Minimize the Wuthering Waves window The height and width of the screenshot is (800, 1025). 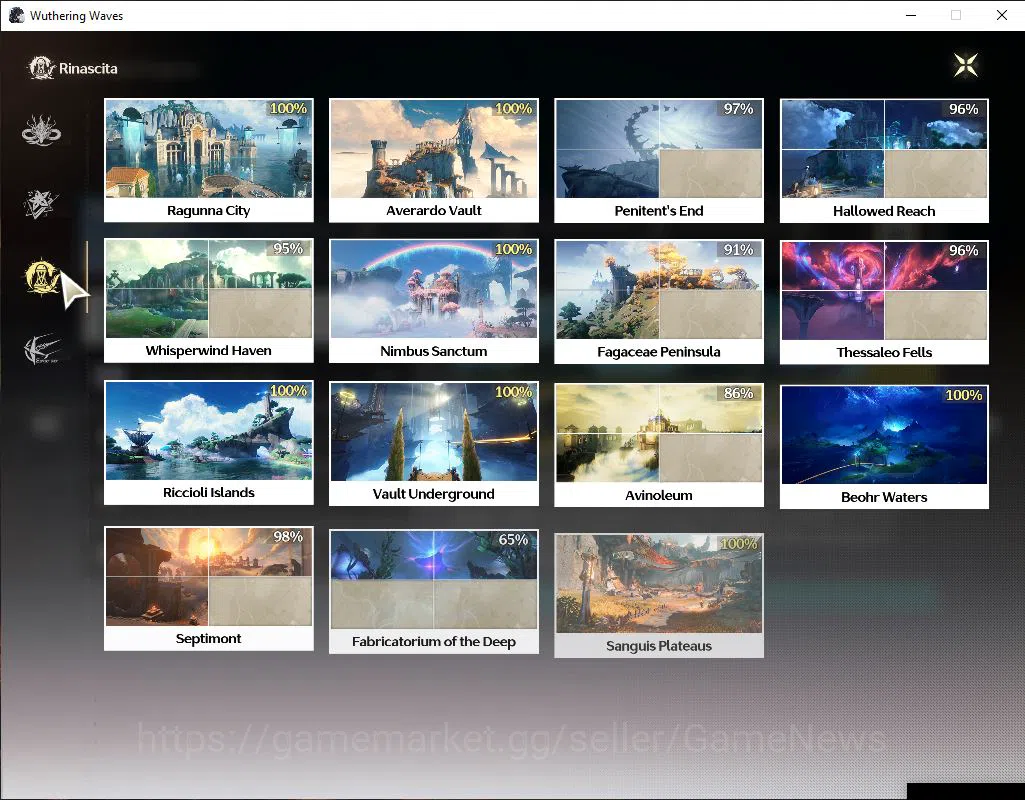[x=911, y=15]
